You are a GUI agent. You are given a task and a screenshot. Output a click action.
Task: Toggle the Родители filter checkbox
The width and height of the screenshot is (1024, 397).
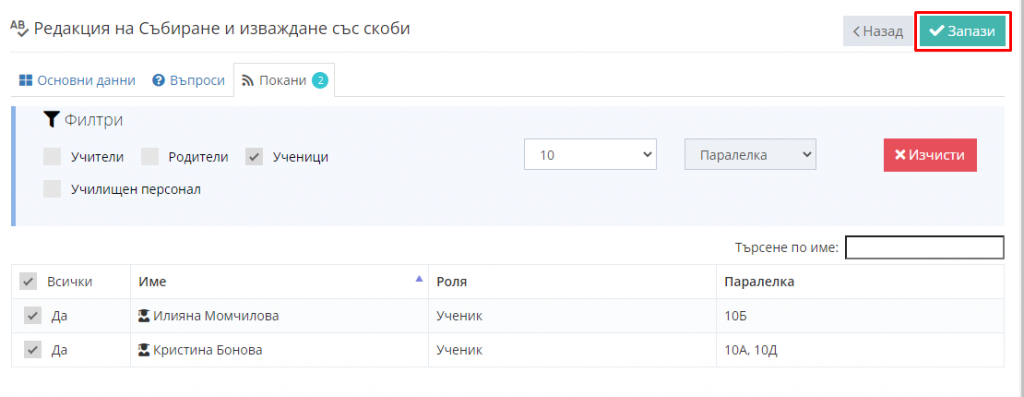(150, 157)
